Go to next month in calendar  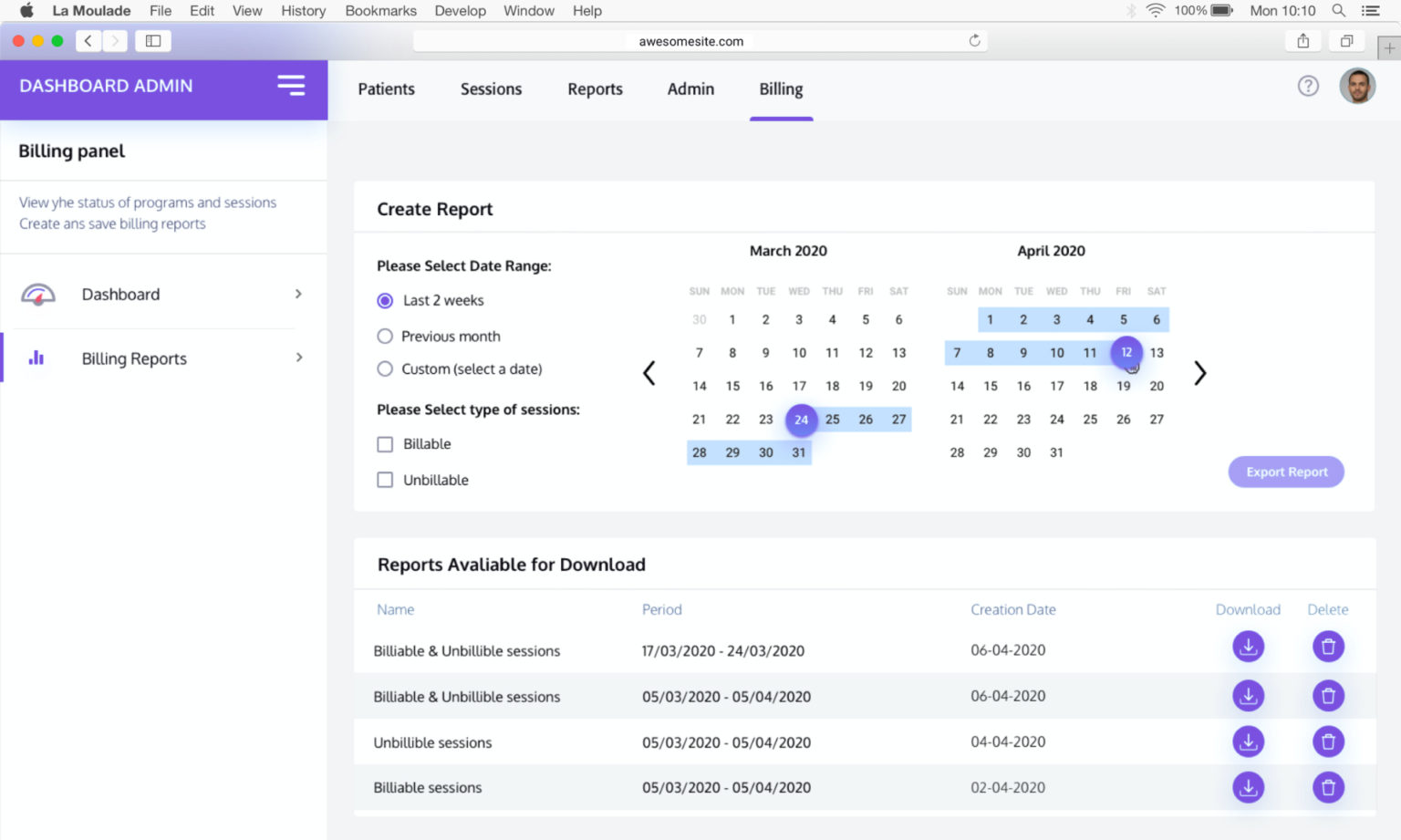click(1199, 373)
